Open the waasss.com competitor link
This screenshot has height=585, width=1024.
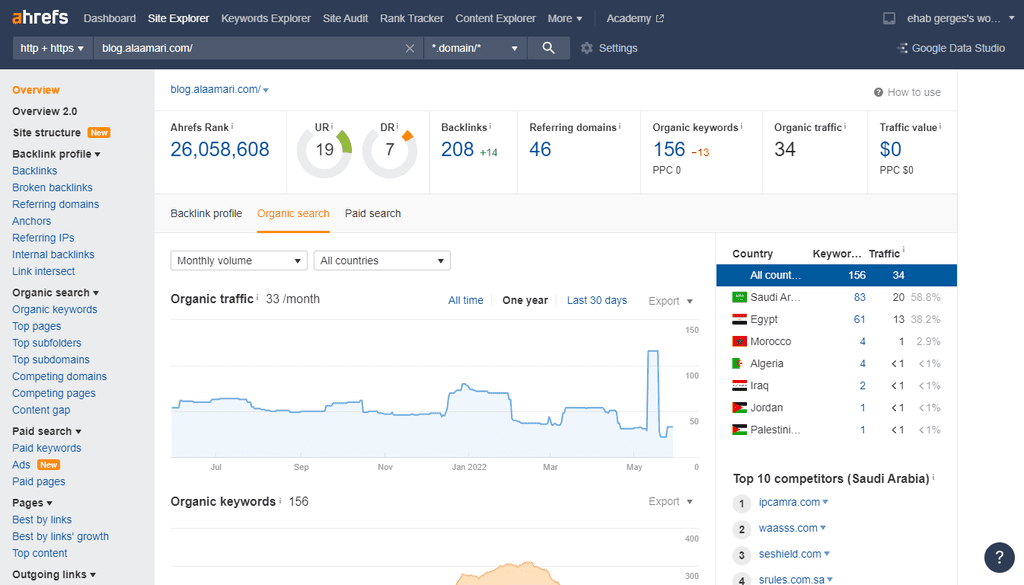[x=788, y=528]
